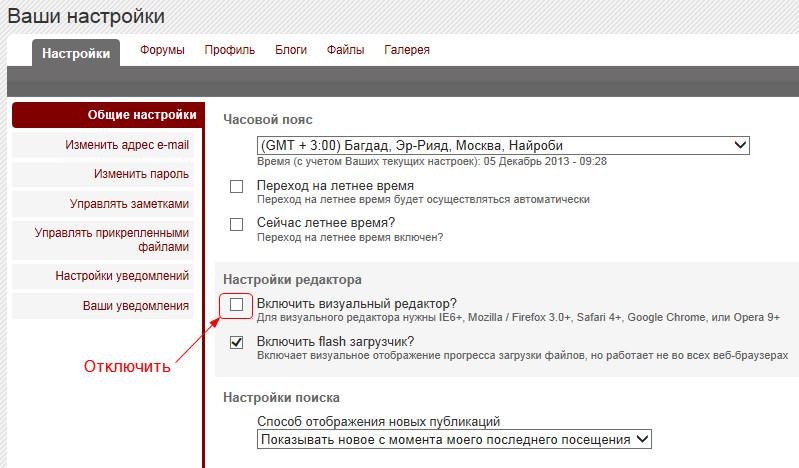Uncheck the Включить flash загрузчик? checkbox
The image size is (799, 468).
pyautogui.click(x=236, y=343)
